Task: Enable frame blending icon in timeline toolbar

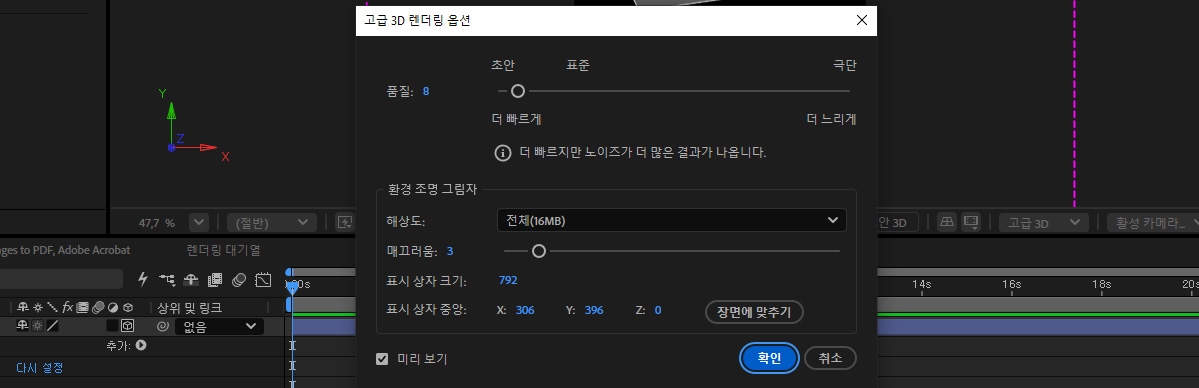Action: tap(215, 279)
